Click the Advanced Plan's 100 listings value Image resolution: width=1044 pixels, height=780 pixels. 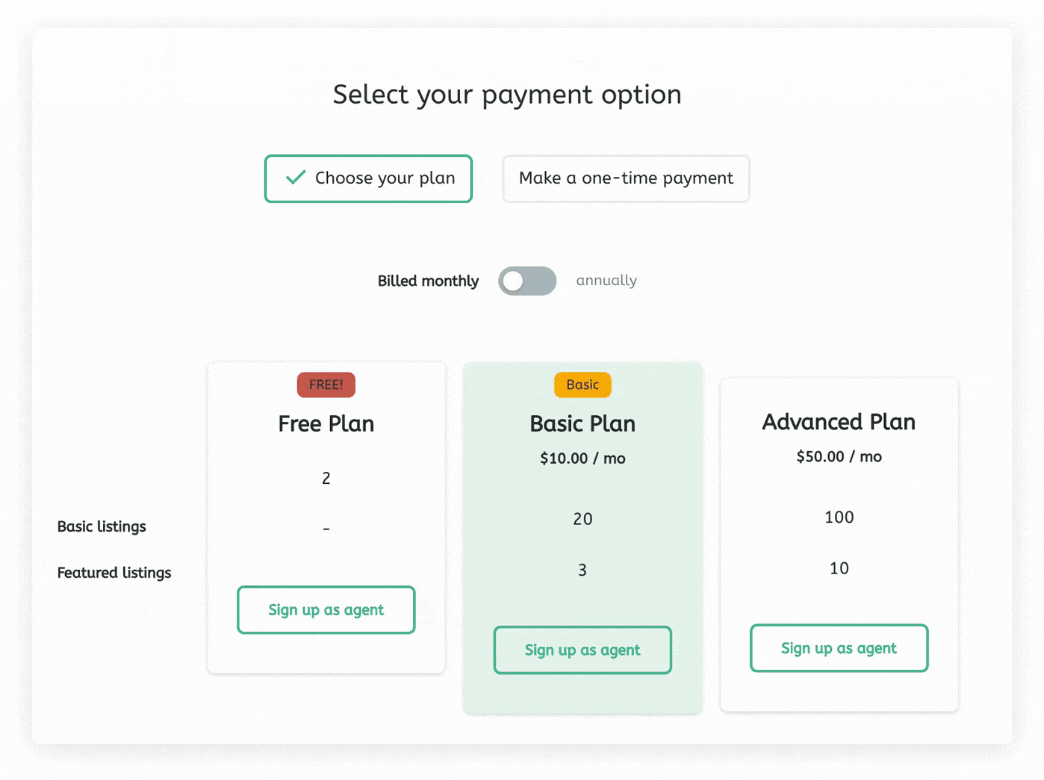pos(839,517)
